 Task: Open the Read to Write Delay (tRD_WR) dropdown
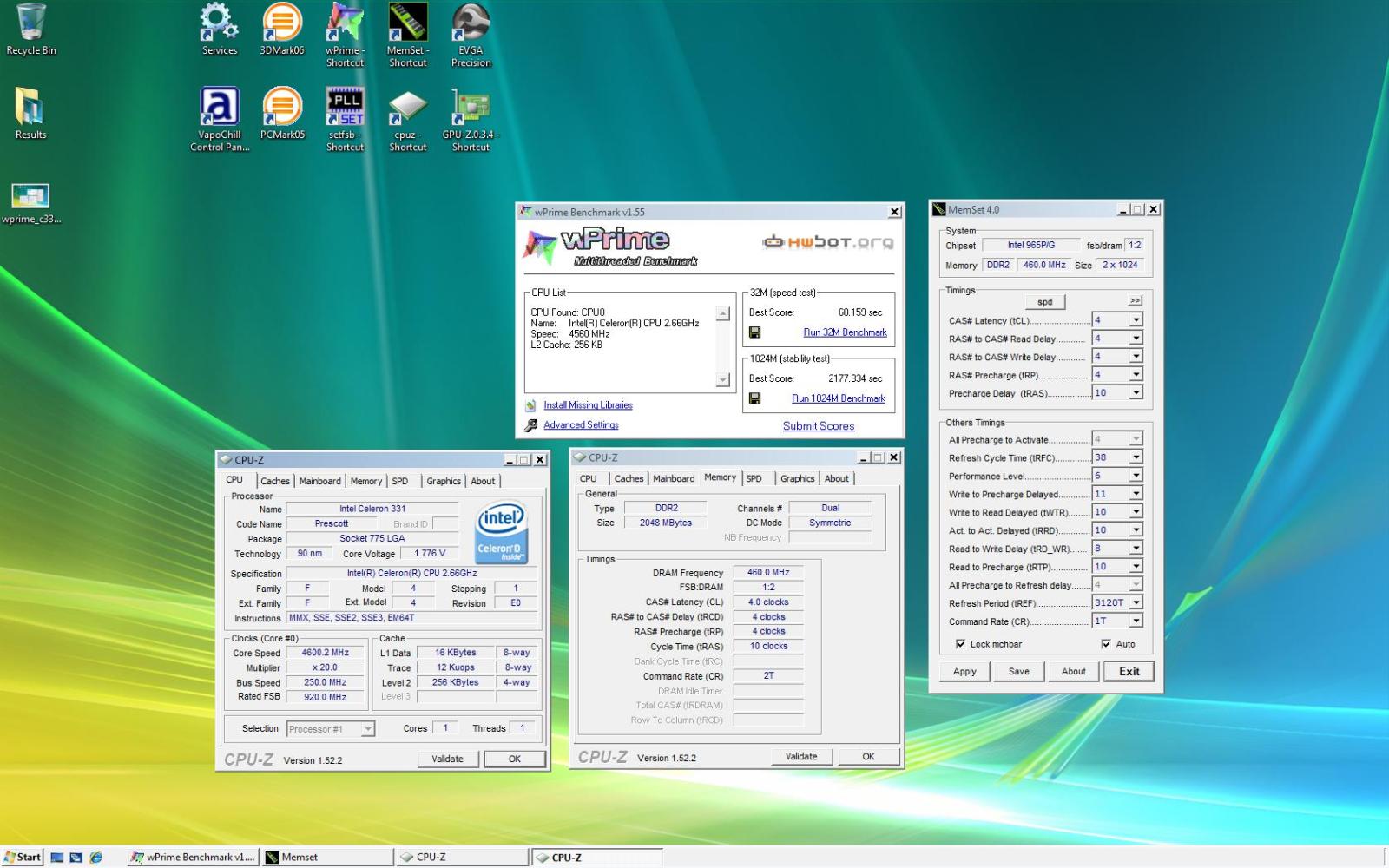[x=1136, y=549]
